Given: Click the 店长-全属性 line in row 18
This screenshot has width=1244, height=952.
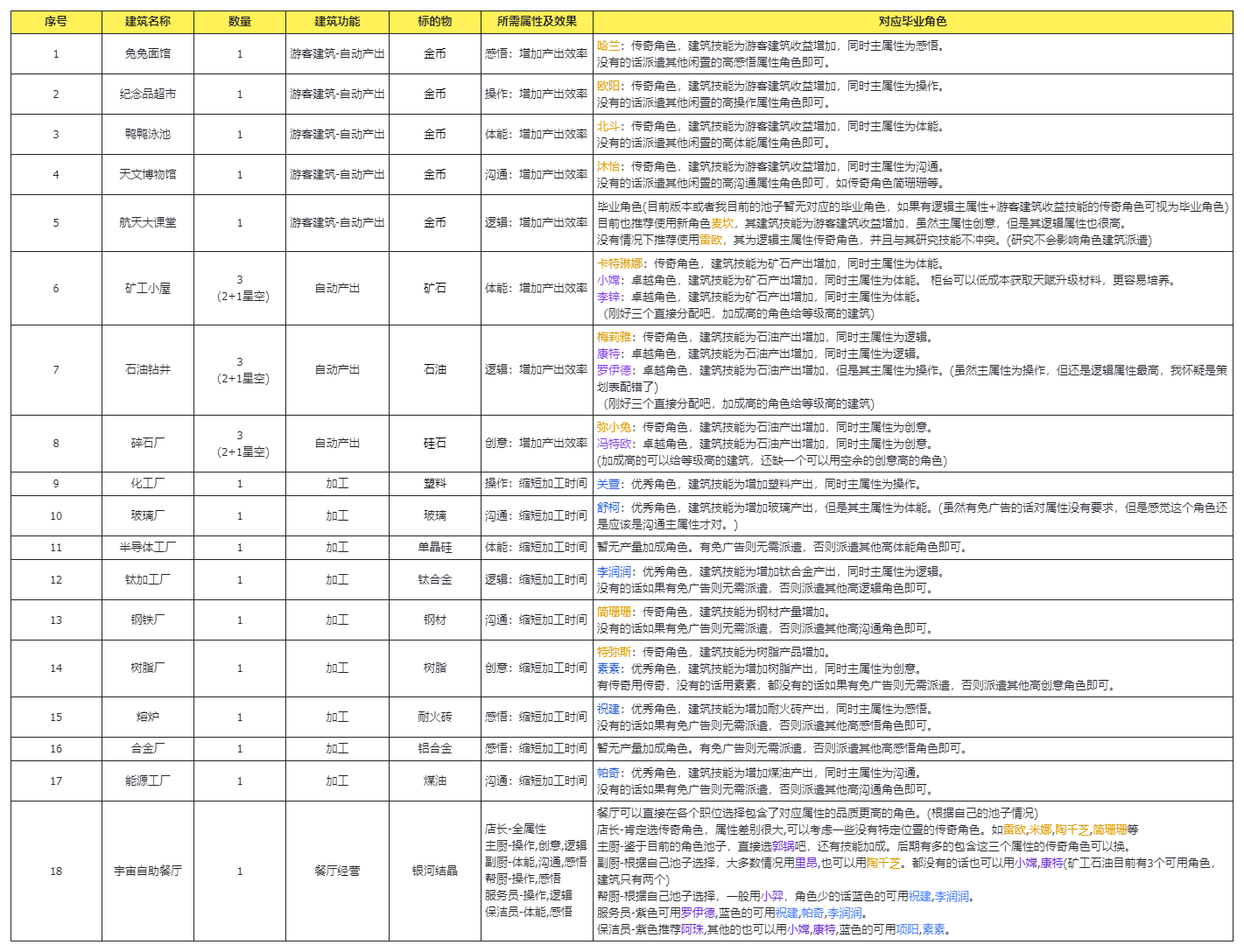Looking at the screenshot, I should click(x=516, y=829).
